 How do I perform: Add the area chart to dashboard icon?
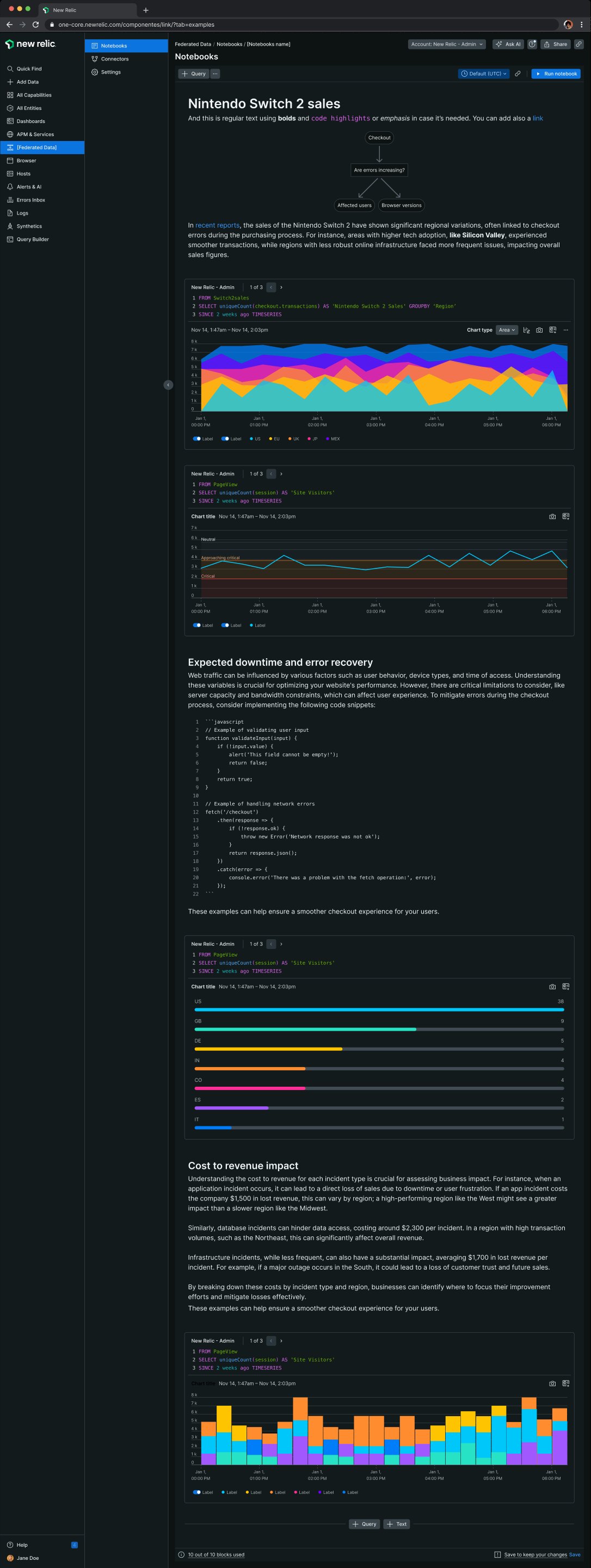pos(553,330)
